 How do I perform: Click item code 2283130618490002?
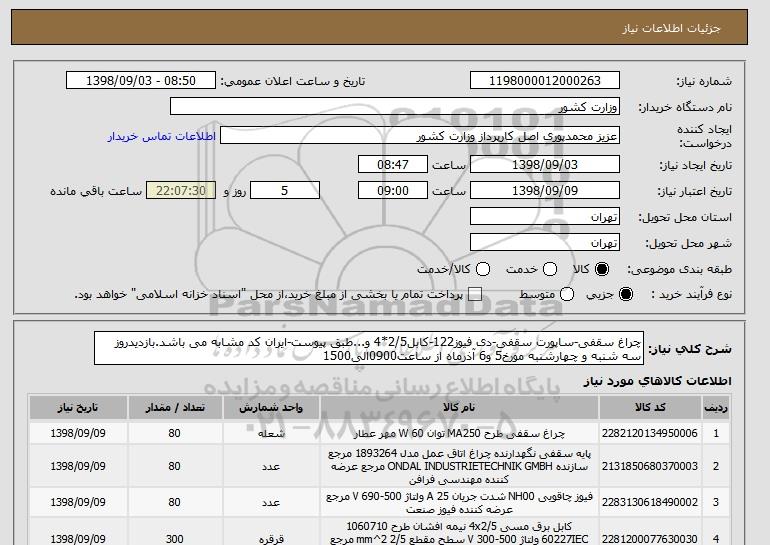click(x=650, y=502)
